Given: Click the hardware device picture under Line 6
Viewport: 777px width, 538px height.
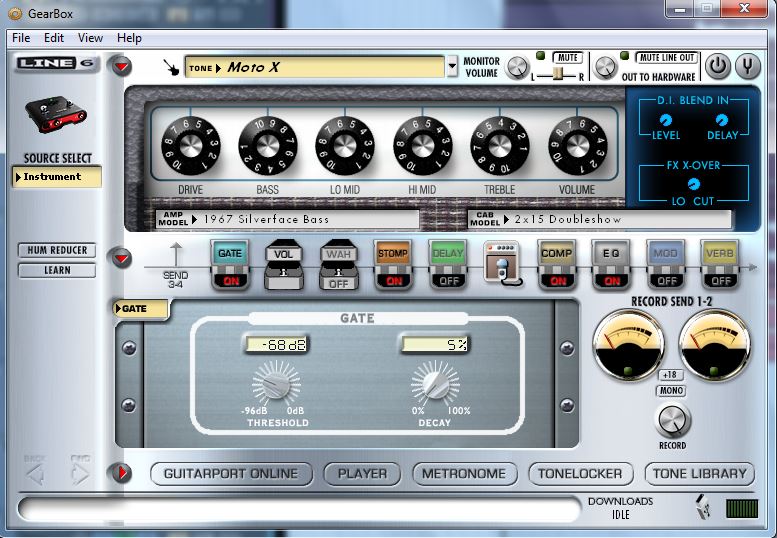Looking at the screenshot, I should tap(56, 113).
